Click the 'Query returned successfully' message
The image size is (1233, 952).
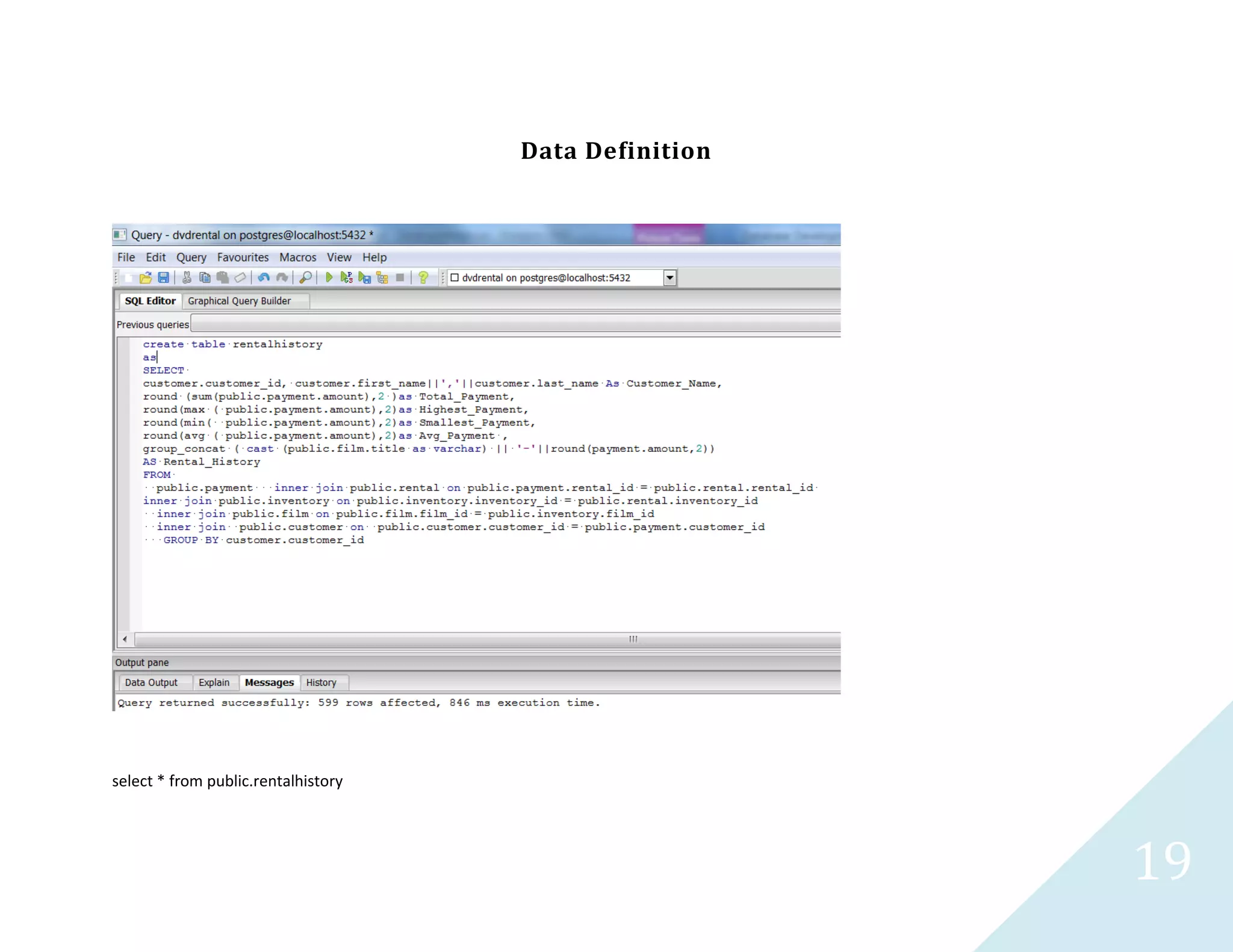point(359,703)
